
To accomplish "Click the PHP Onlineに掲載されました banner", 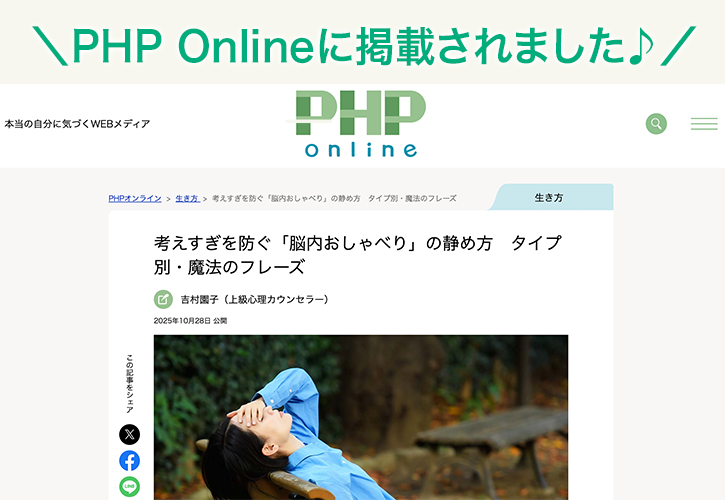I will [363, 46].
